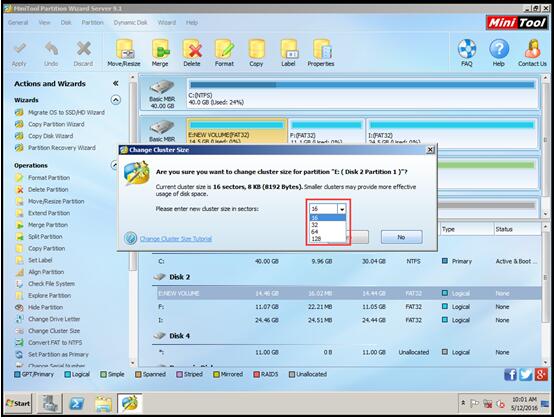Open the Partition menu
The image size is (554, 419).
click(x=93, y=23)
